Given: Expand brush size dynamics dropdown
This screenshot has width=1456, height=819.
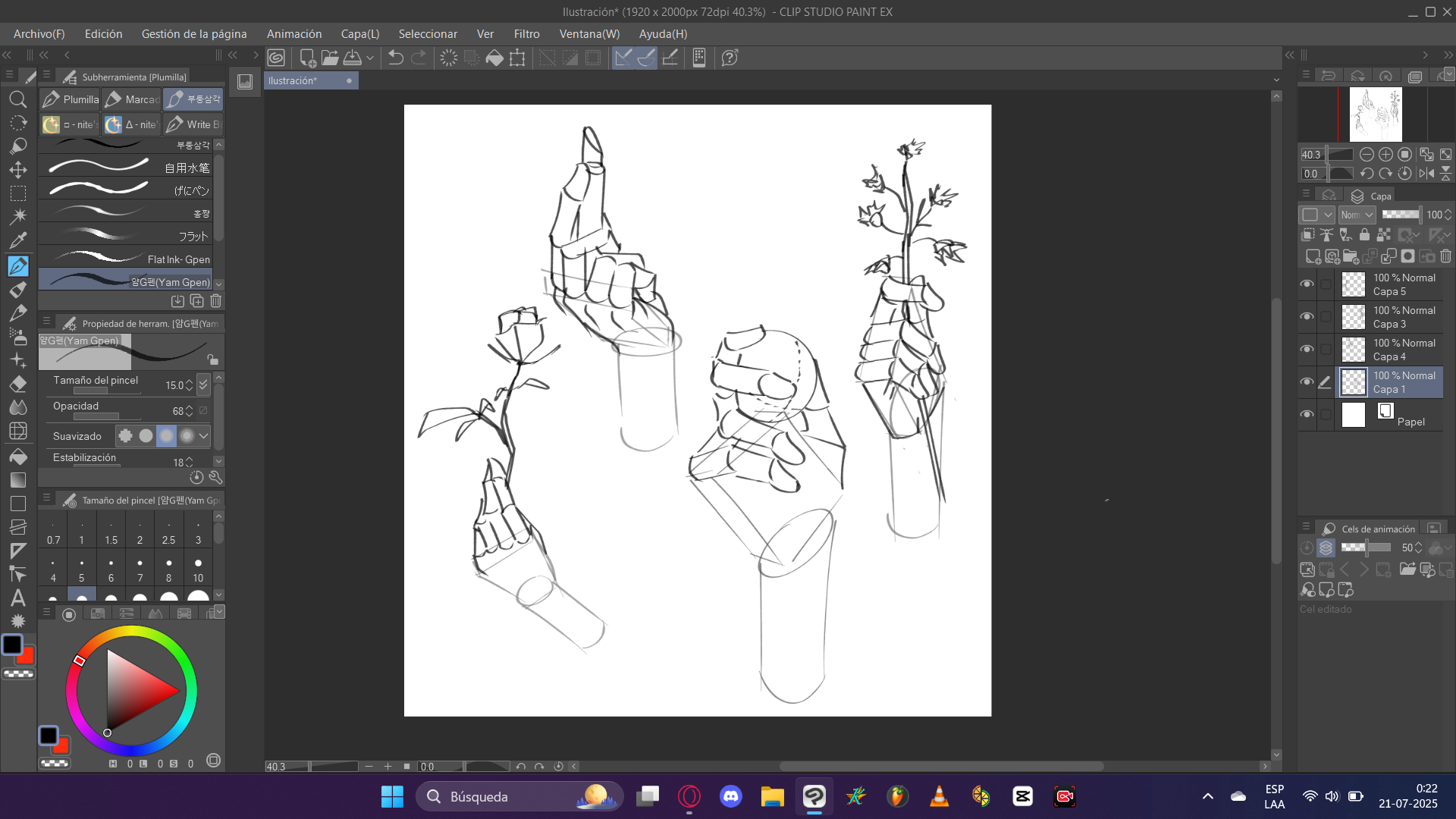Looking at the screenshot, I should [203, 384].
